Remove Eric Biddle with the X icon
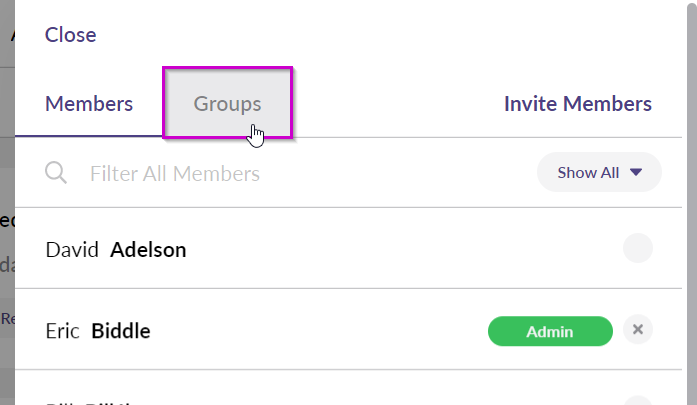This screenshot has width=697, height=405. click(637, 329)
